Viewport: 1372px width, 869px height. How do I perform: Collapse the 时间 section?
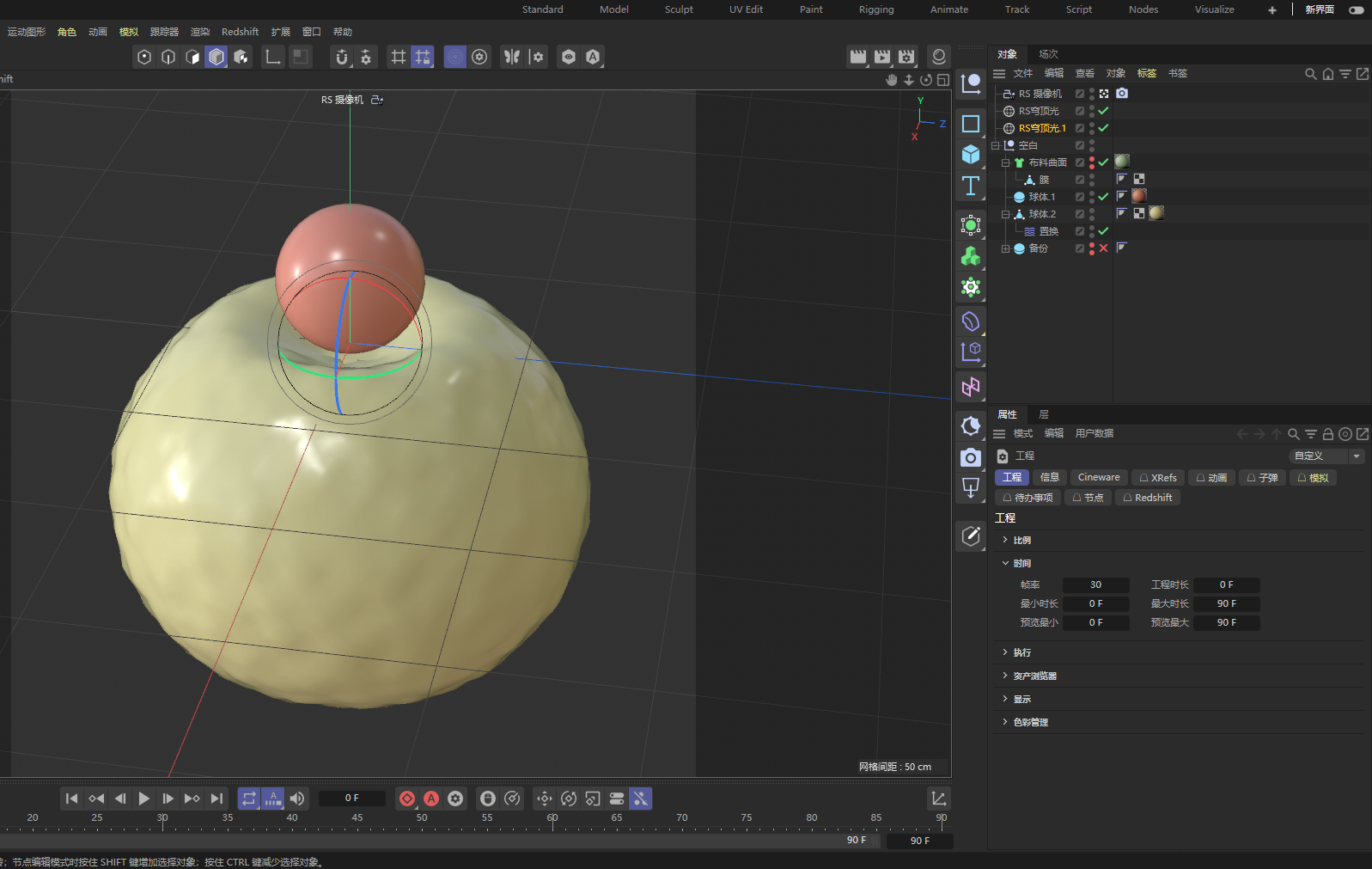[1005, 563]
